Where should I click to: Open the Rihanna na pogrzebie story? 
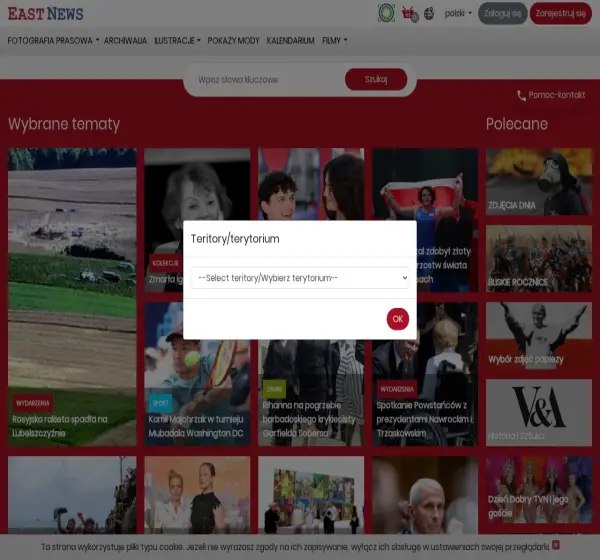point(311,393)
